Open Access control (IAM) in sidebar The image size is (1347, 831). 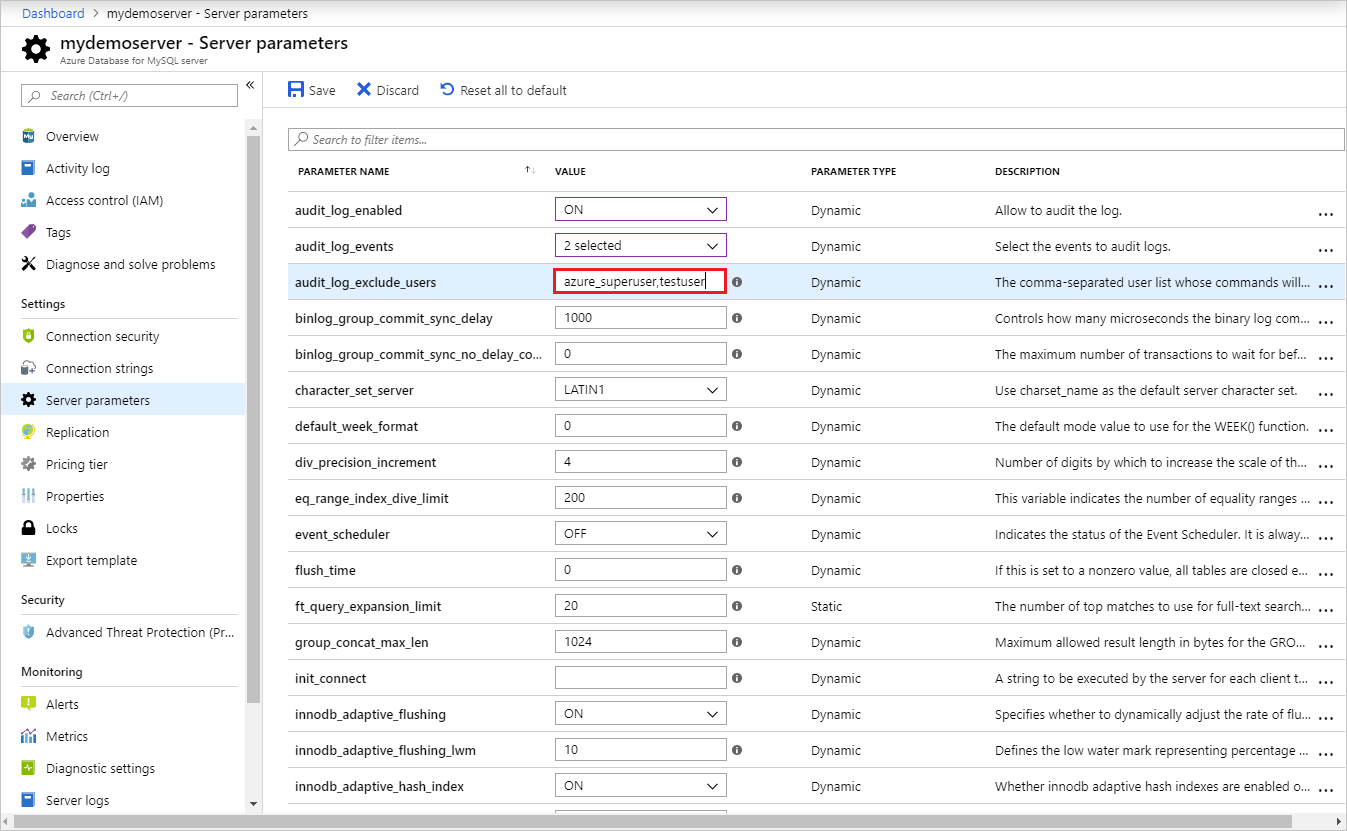pos(104,200)
